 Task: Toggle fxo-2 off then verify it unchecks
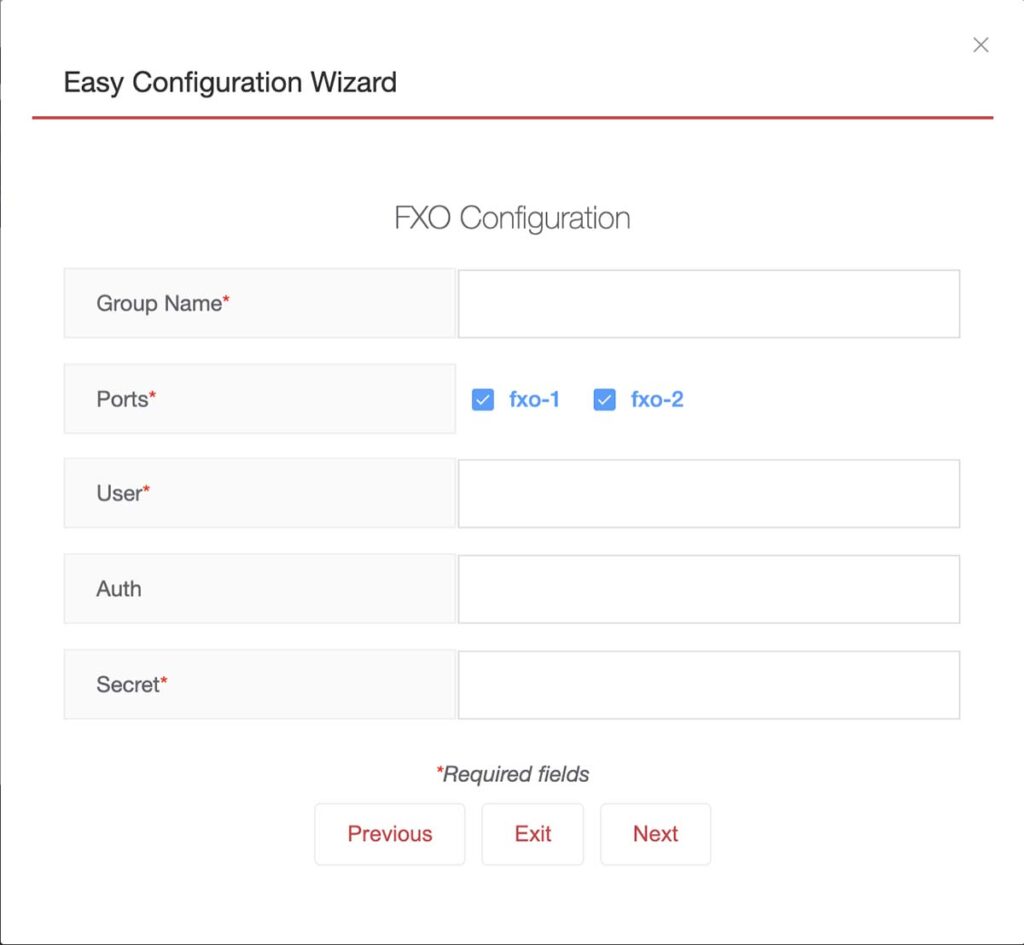coord(604,399)
